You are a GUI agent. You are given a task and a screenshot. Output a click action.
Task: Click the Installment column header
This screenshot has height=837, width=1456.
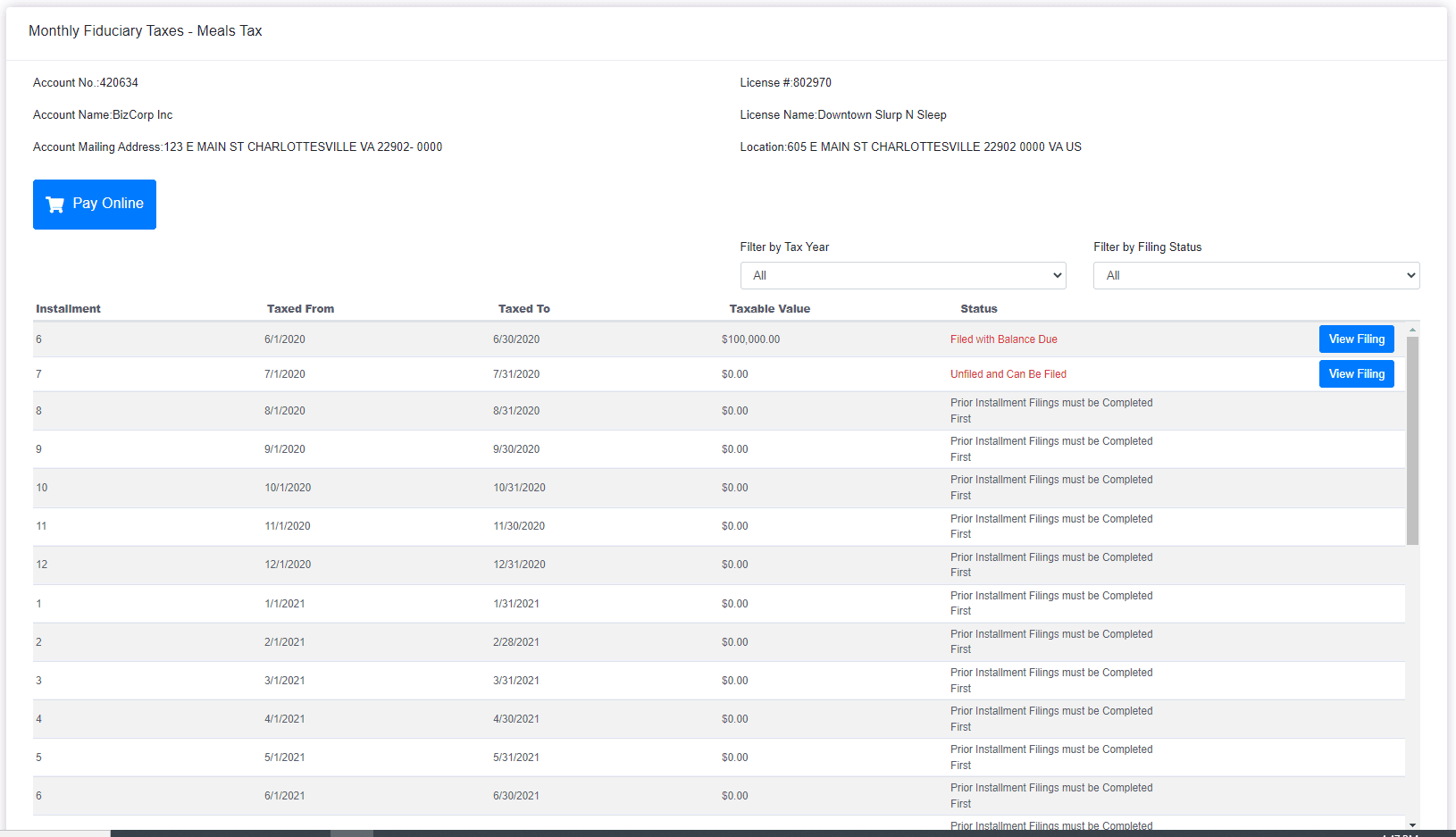click(x=69, y=308)
